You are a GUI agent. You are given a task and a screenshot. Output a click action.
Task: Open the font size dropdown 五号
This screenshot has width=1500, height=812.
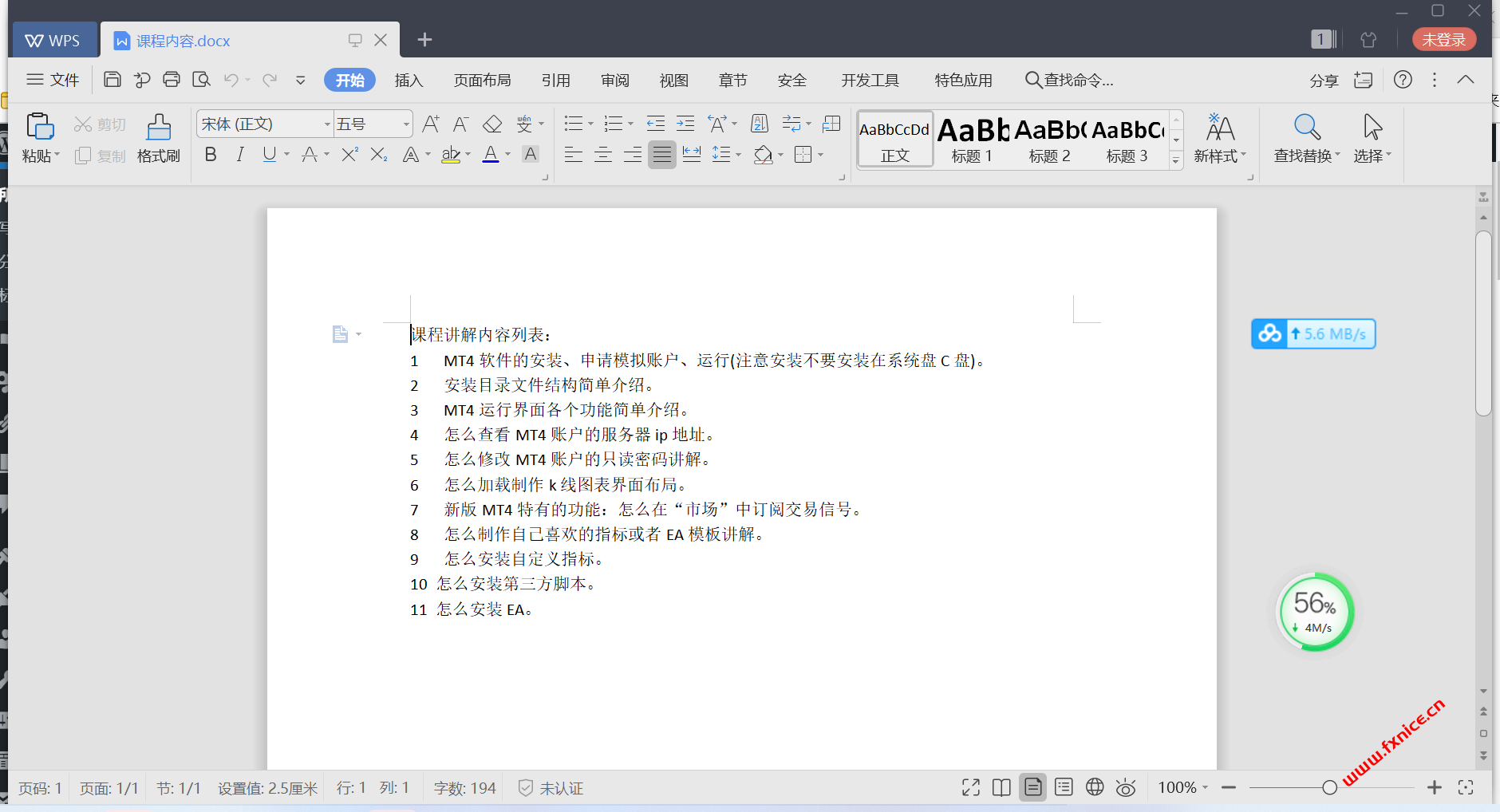point(406,124)
